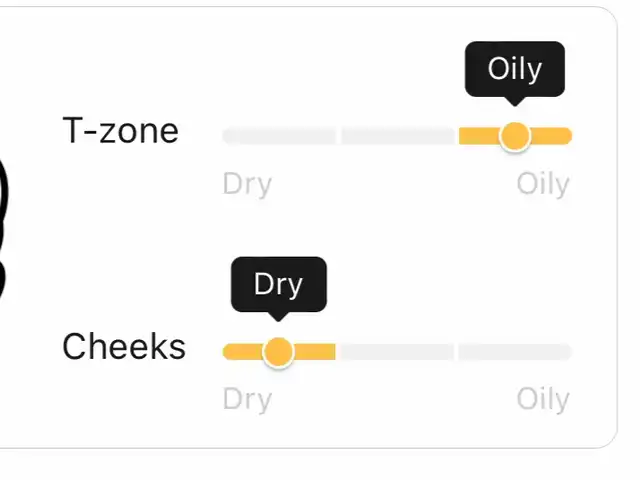
Task: Click the far right end of T-zone track
Action: click(x=567, y=136)
